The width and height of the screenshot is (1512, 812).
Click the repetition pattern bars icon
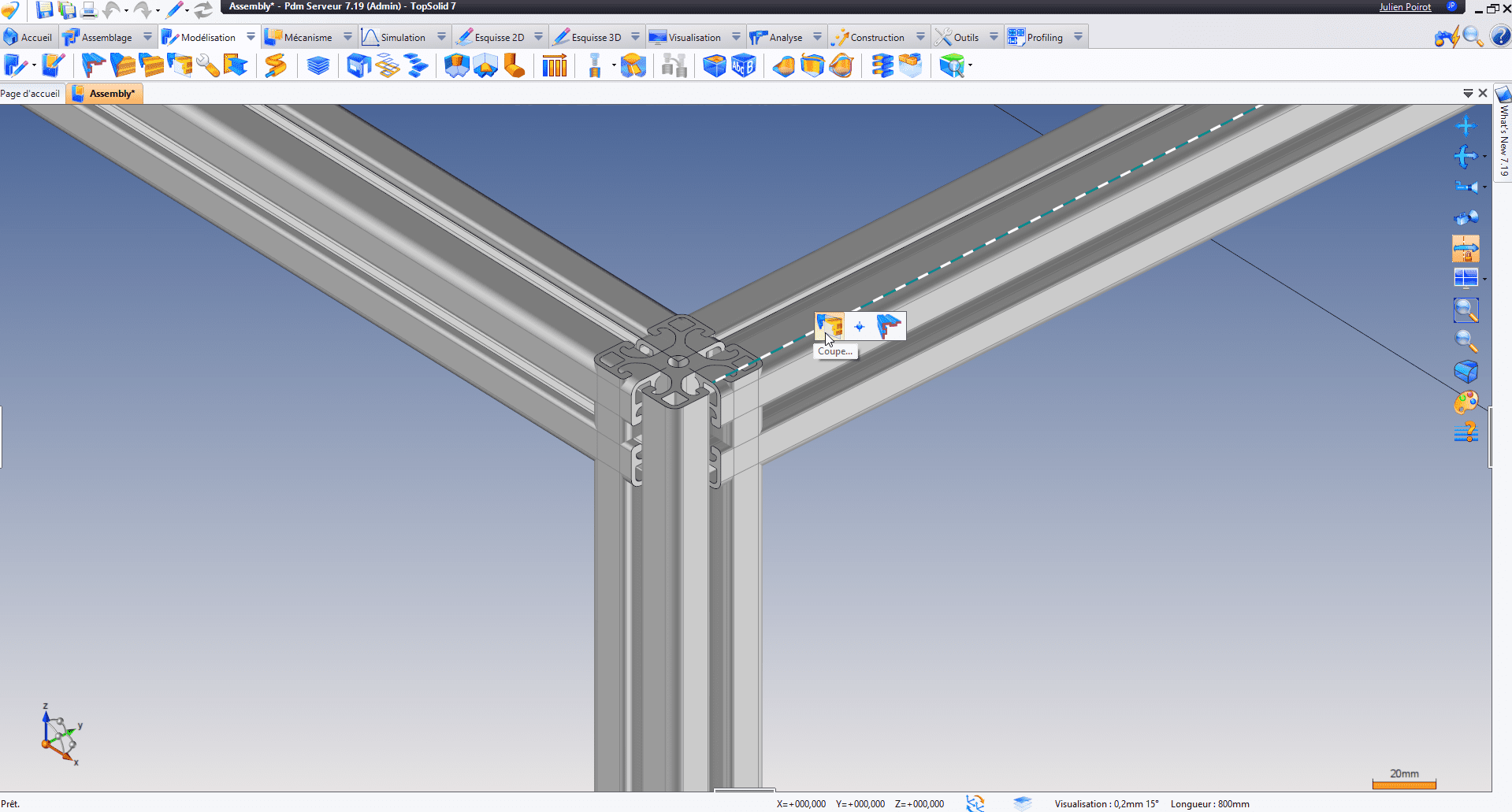(x=555, y=65)
